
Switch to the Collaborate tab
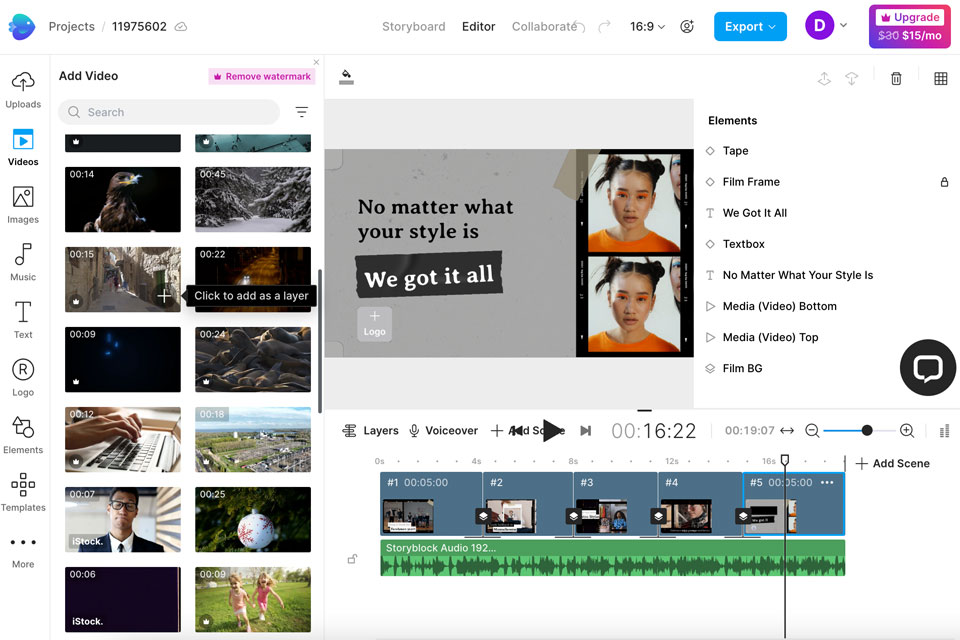(x=544, y=26)
